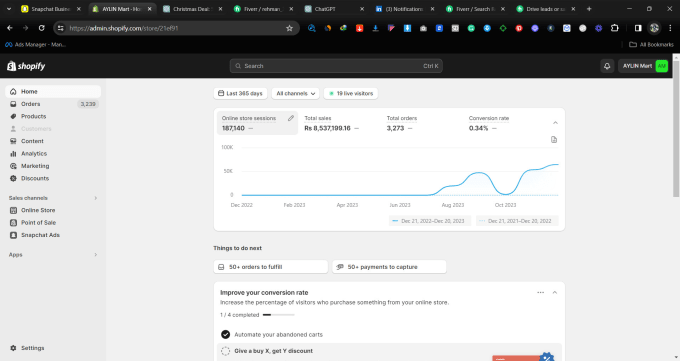Image resolution: width=680 pixels, height=361 pixels.
Task: Expand the Apps chevron
Action: tap(95, 255)
